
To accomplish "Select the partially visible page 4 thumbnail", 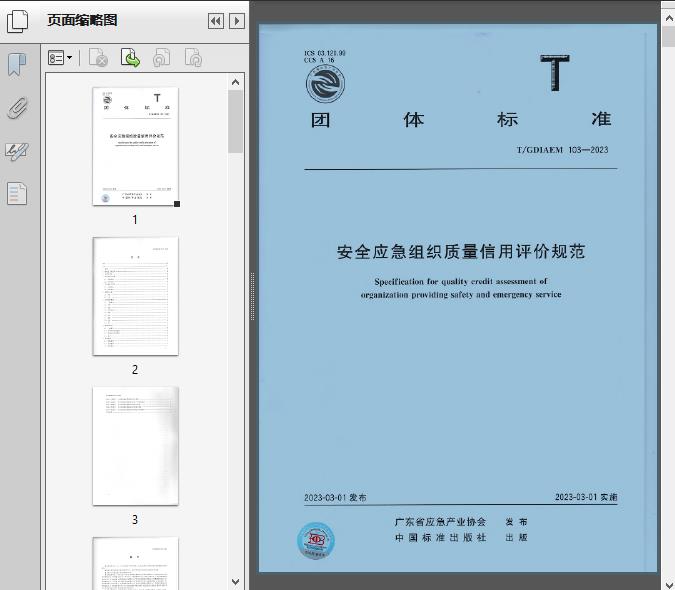I will (x=136, y=563).
